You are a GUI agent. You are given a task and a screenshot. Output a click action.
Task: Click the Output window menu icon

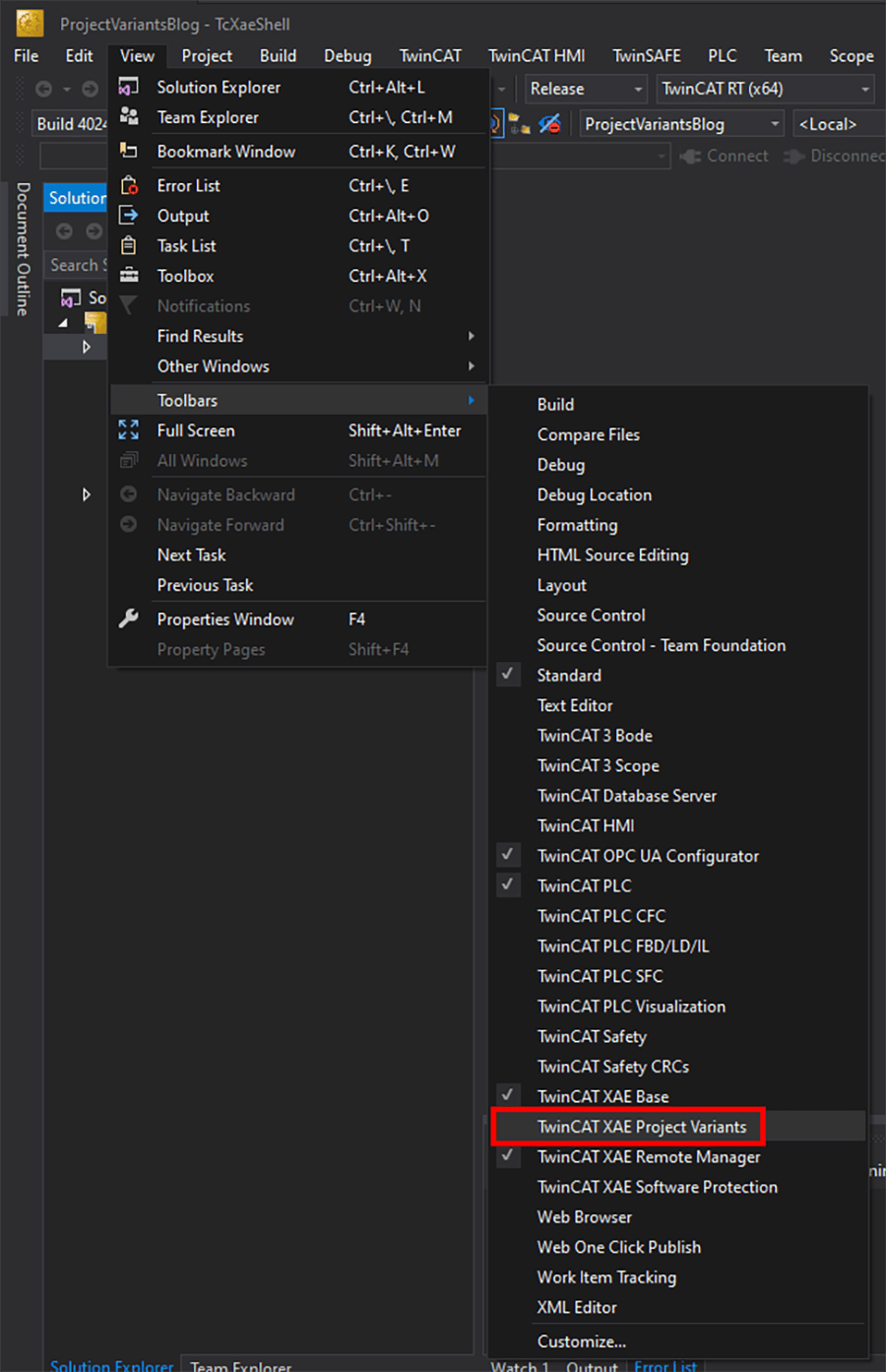(x=129, y=215)
